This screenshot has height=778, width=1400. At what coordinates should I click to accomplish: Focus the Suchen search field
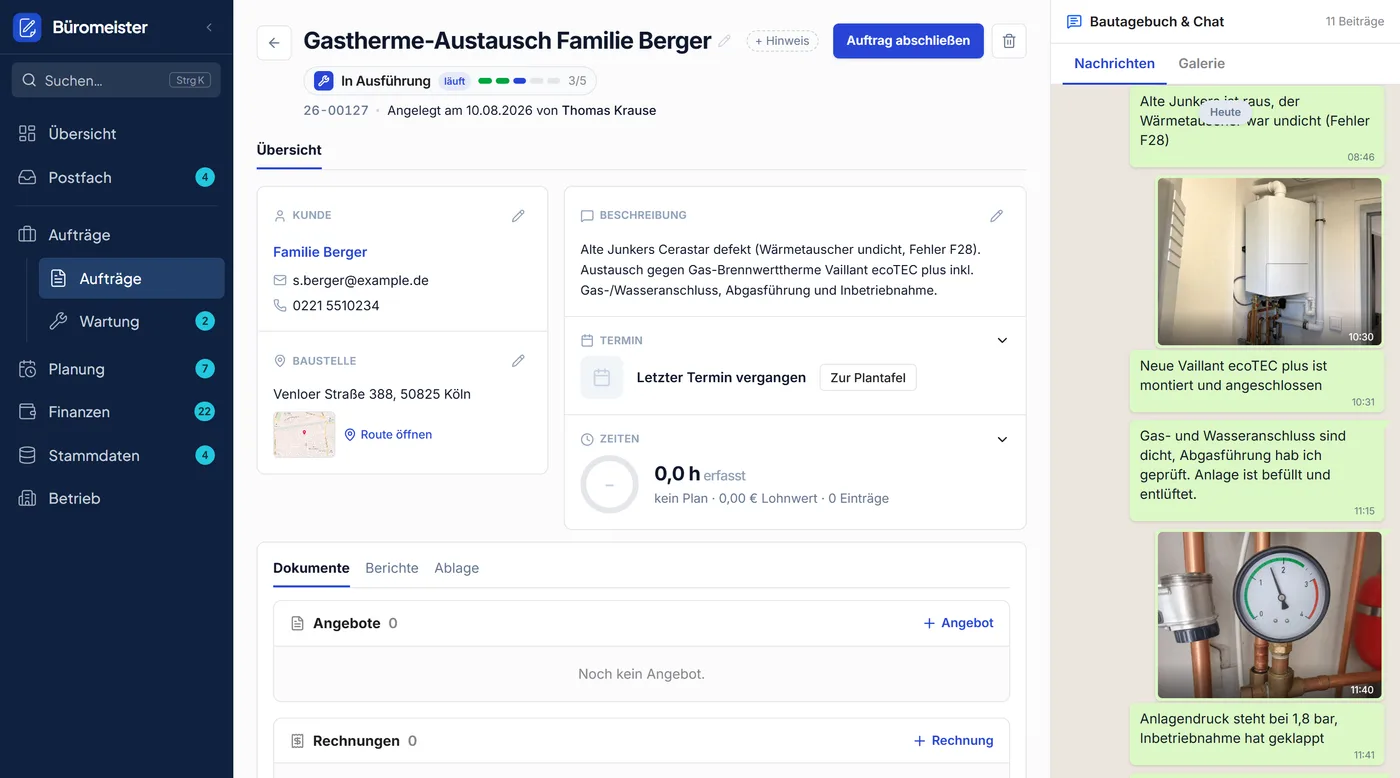click(116, 80)
